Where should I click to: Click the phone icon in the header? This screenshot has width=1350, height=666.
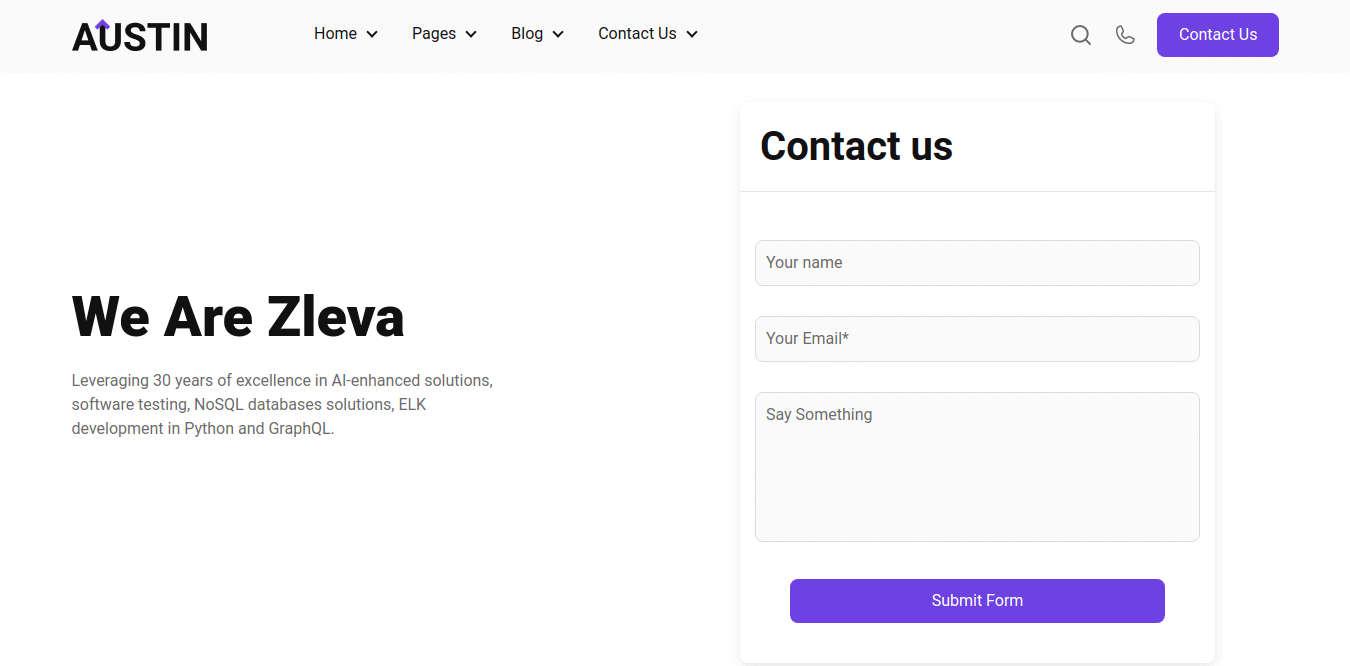(1125, 35)
